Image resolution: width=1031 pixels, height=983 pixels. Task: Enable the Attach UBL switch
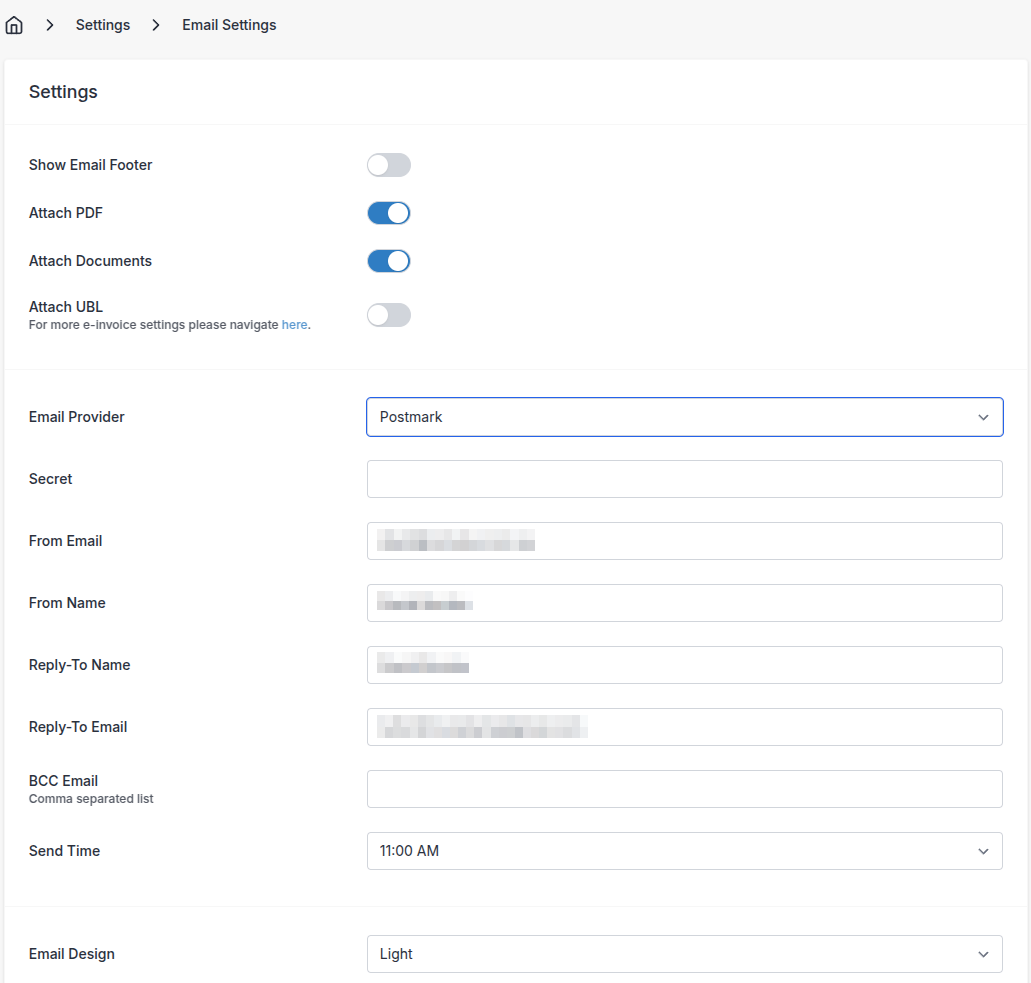coord(389,315)
